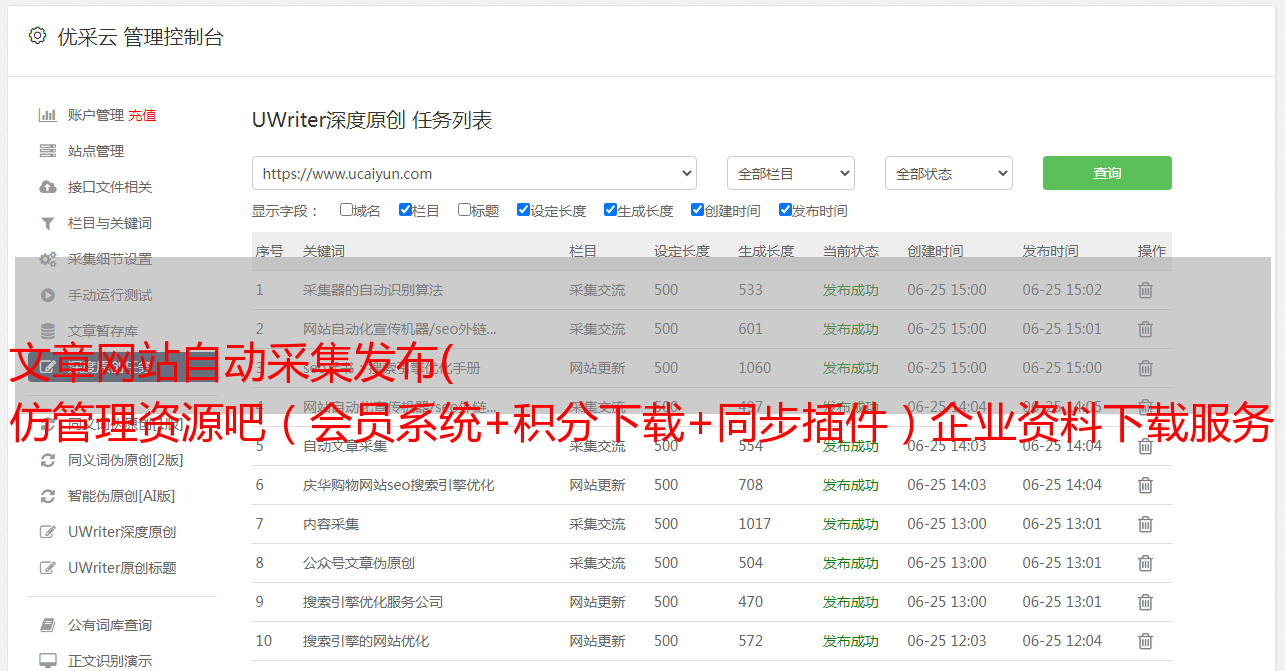Screen dimensions: 1285x671
Task: Uncheck the 发布时间 checkbox
Action: [x=785, y=210]
